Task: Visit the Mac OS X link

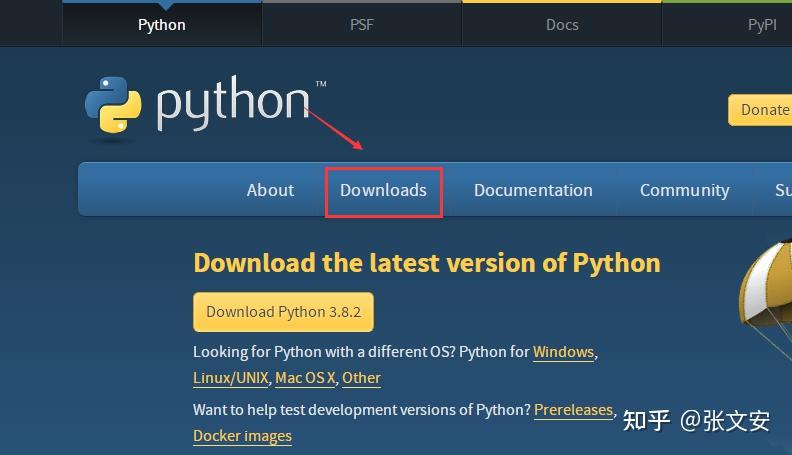Action: coord(305,378)
